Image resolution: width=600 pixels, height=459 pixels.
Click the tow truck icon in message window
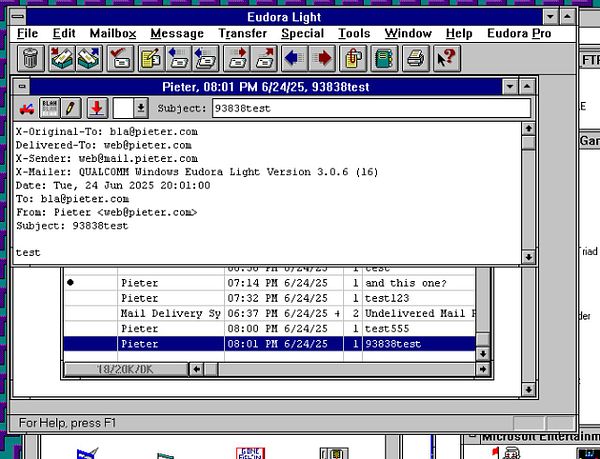pyautogui.click(x=27, y=108)
